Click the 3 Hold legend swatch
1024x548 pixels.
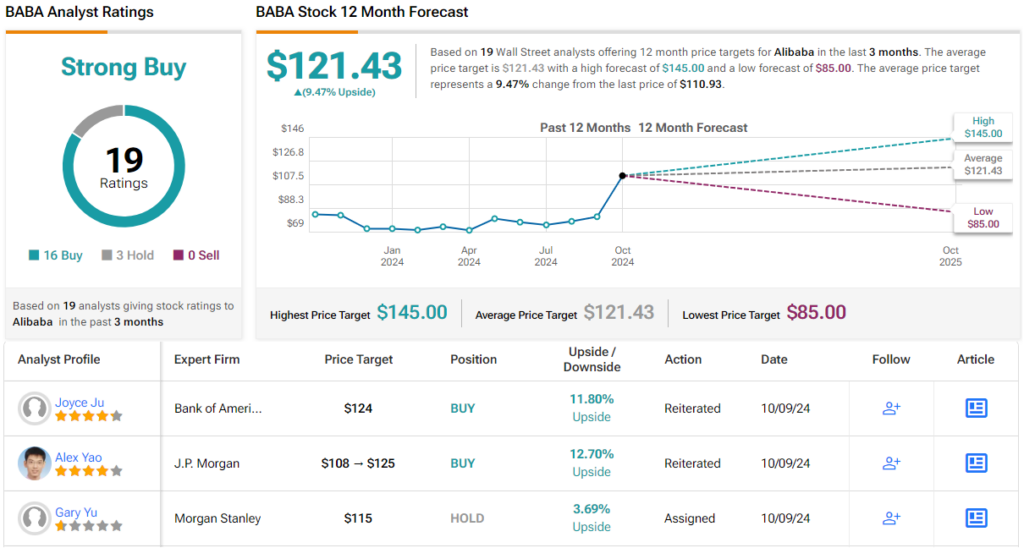click(107, 256)
